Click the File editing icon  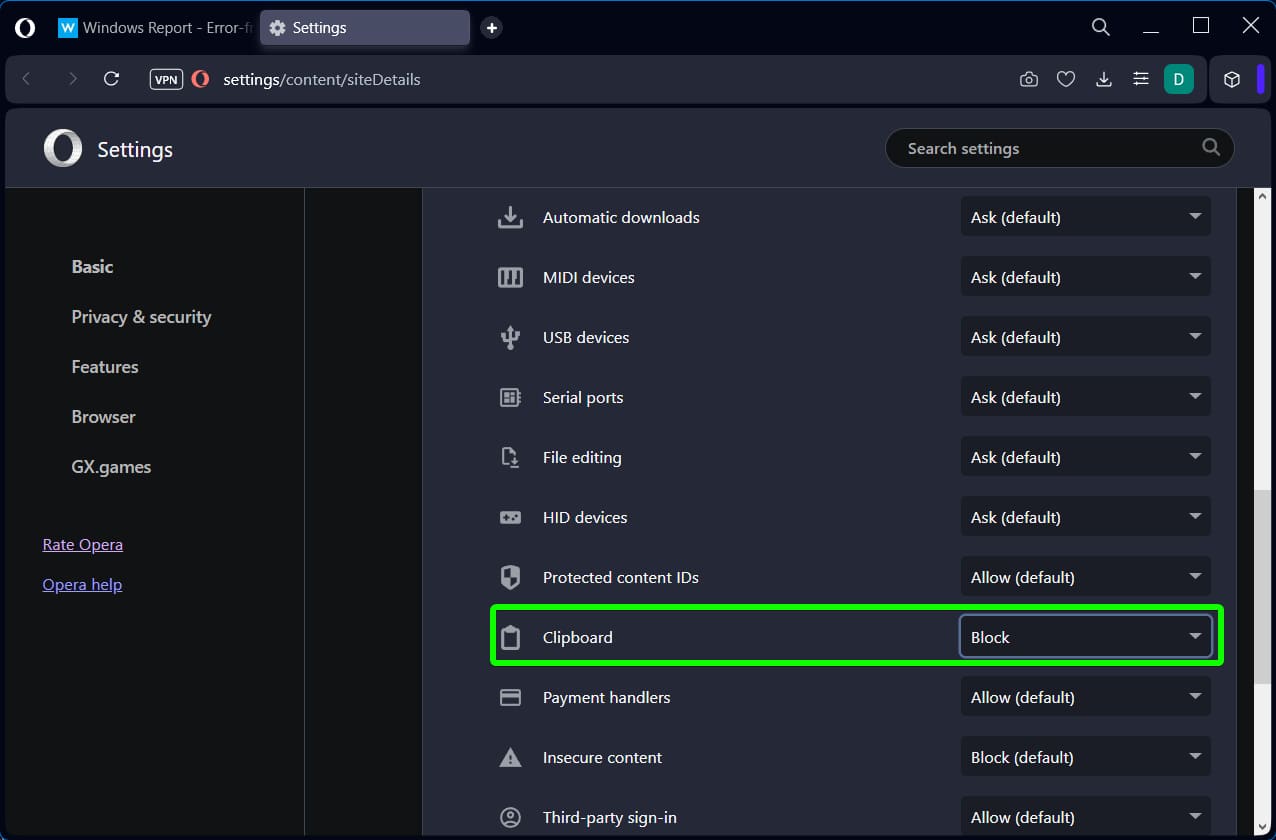point(511,457)
